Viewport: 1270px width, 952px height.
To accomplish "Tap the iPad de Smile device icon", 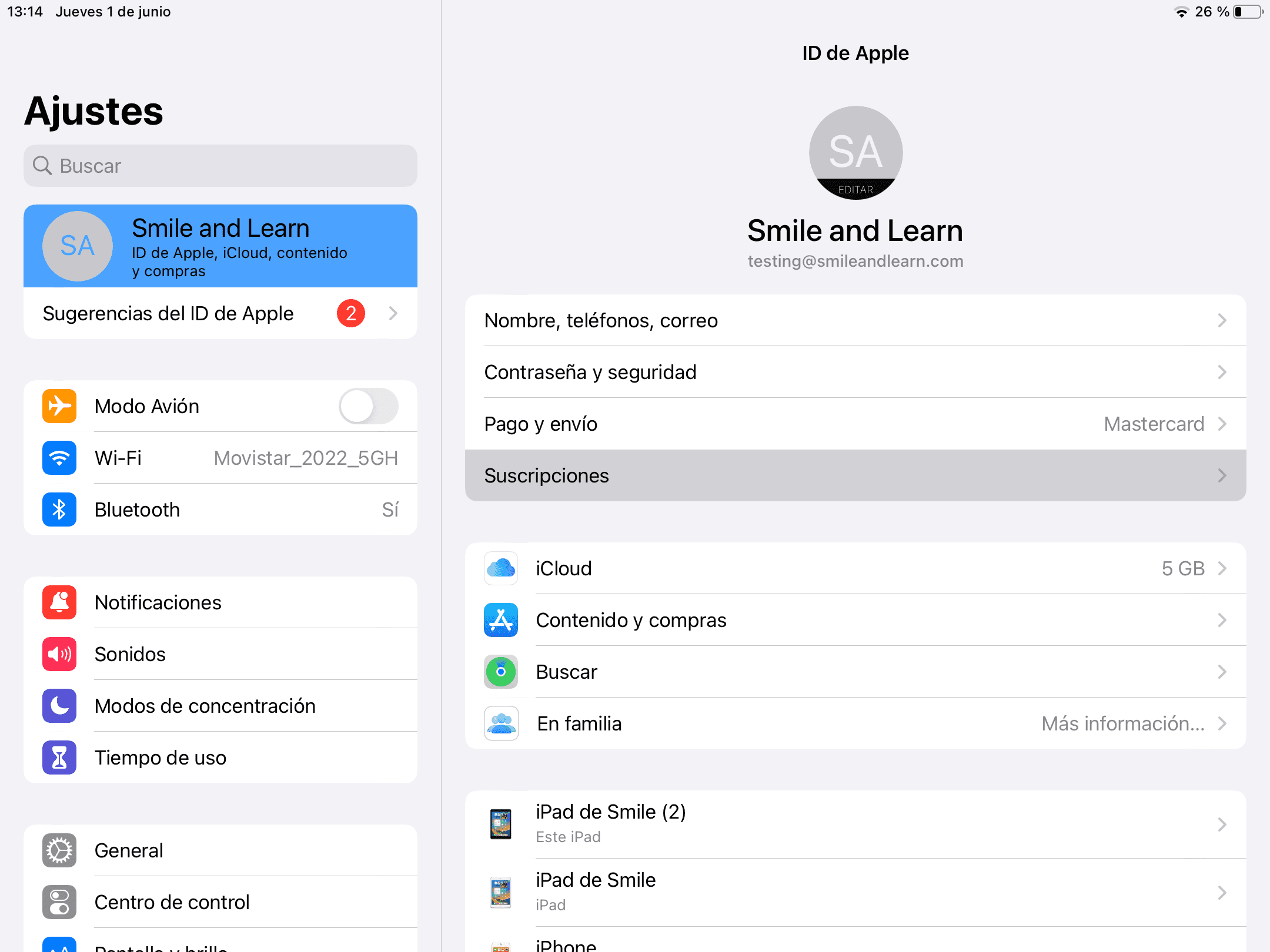I will tap(501, 892).
